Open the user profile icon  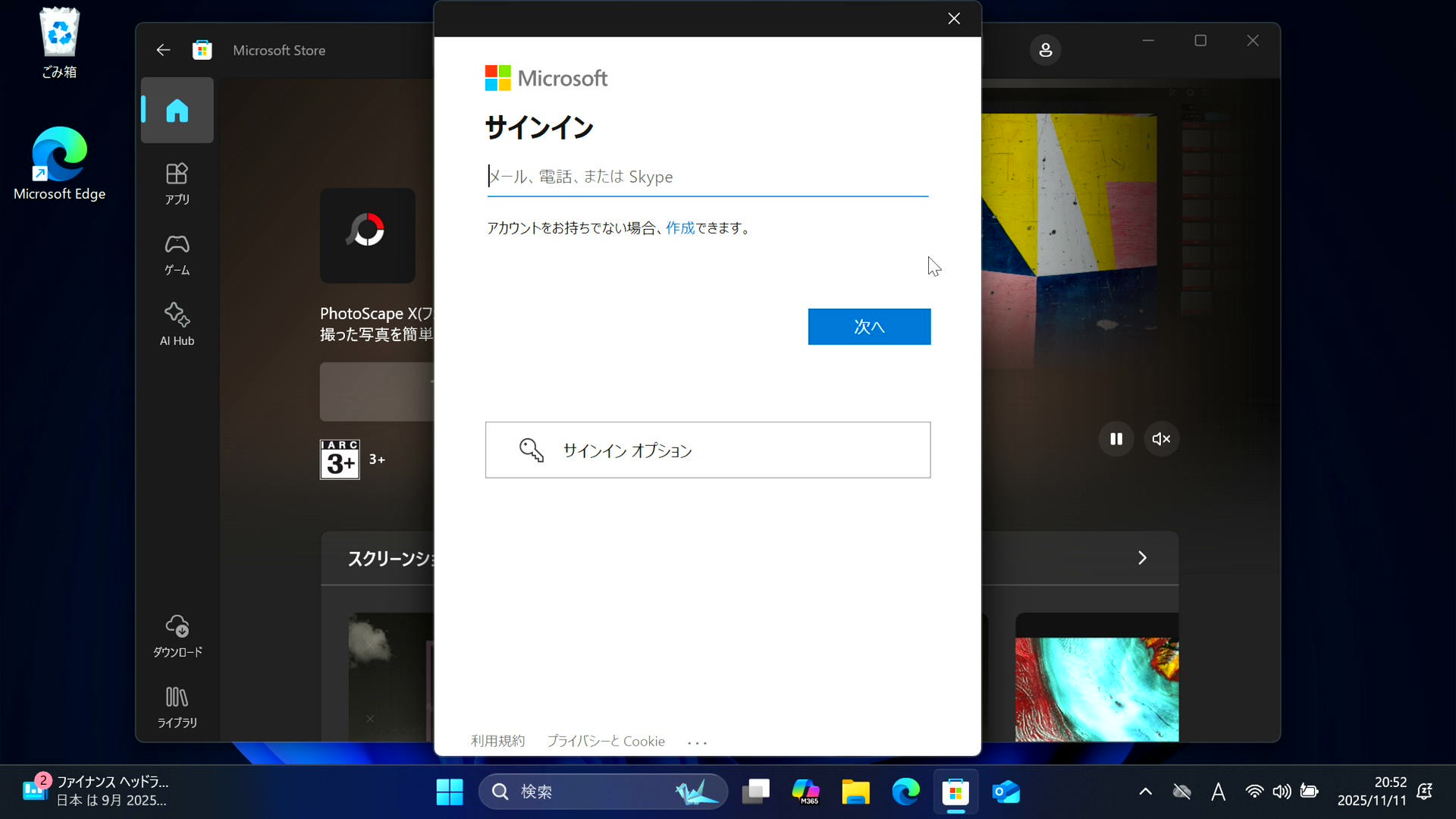[1045, 50]
